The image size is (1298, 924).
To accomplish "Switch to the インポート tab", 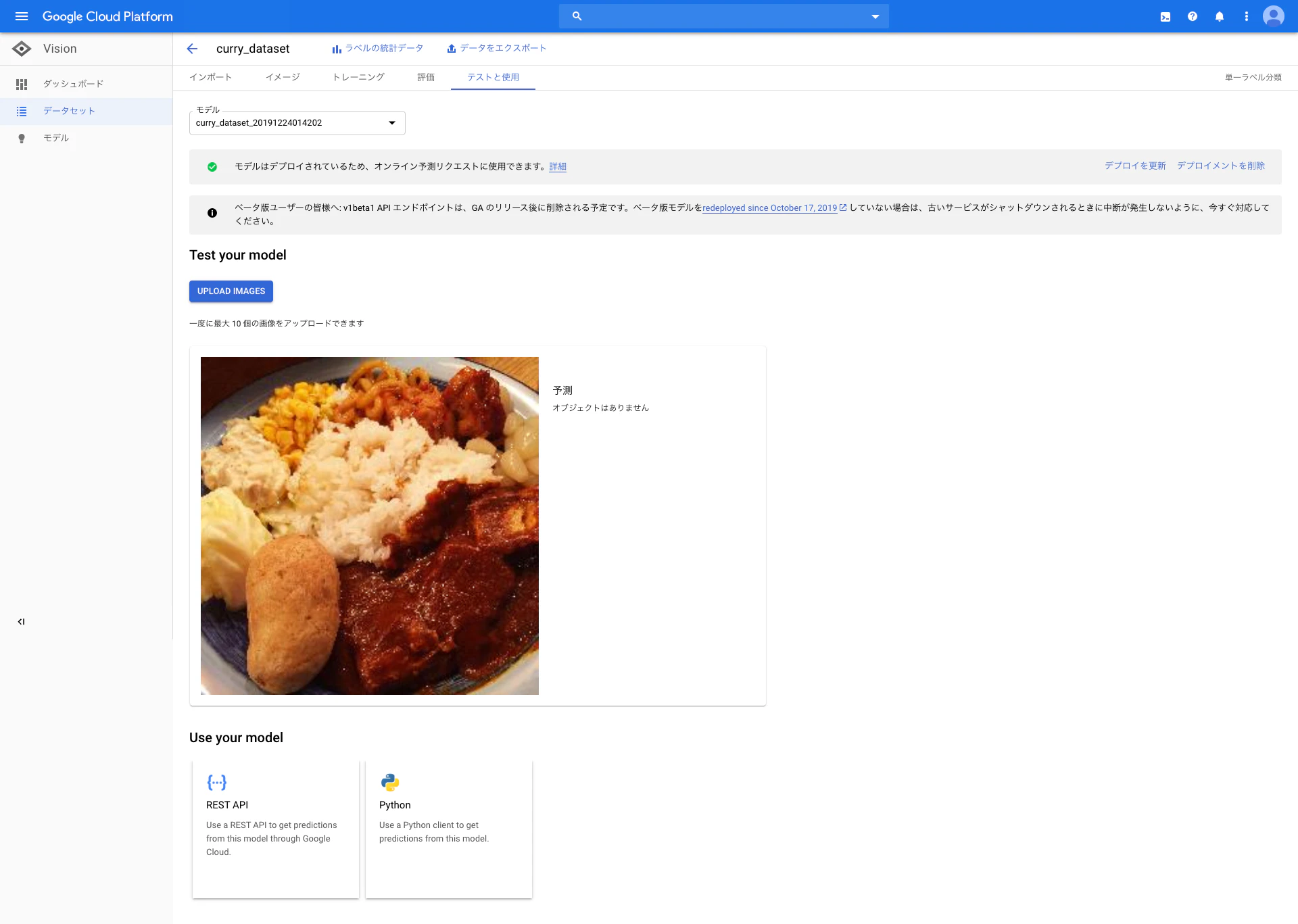I will click(210, 77).
